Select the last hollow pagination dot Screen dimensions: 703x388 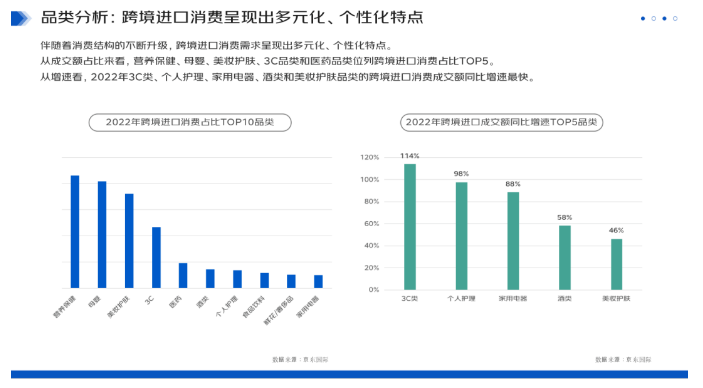click(675, 18)
